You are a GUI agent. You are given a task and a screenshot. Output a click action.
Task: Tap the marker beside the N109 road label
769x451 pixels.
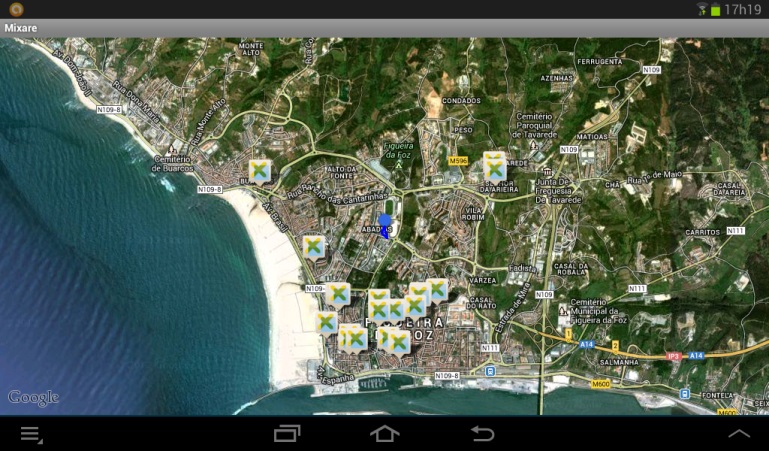click(339, 293)
